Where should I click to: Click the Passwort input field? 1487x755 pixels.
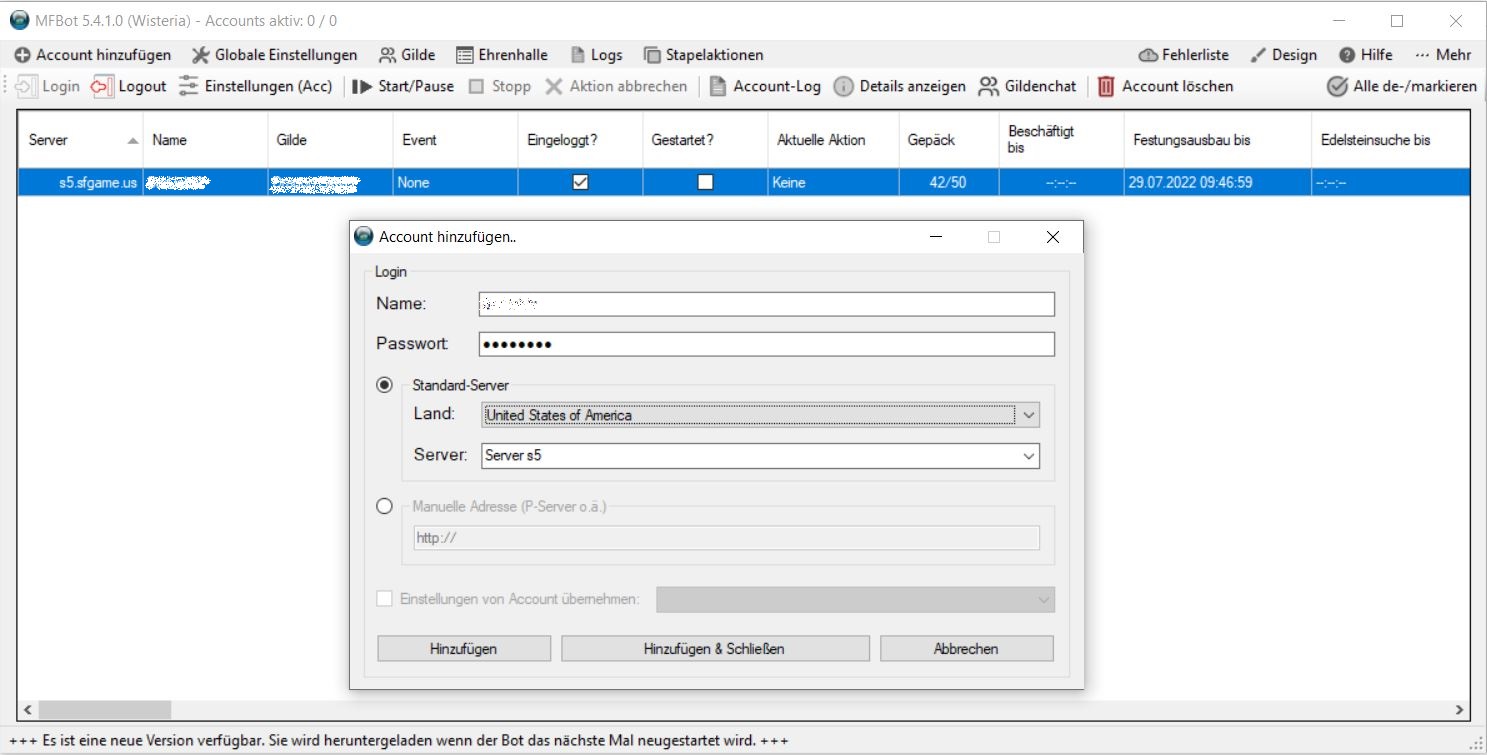point(767,344)
